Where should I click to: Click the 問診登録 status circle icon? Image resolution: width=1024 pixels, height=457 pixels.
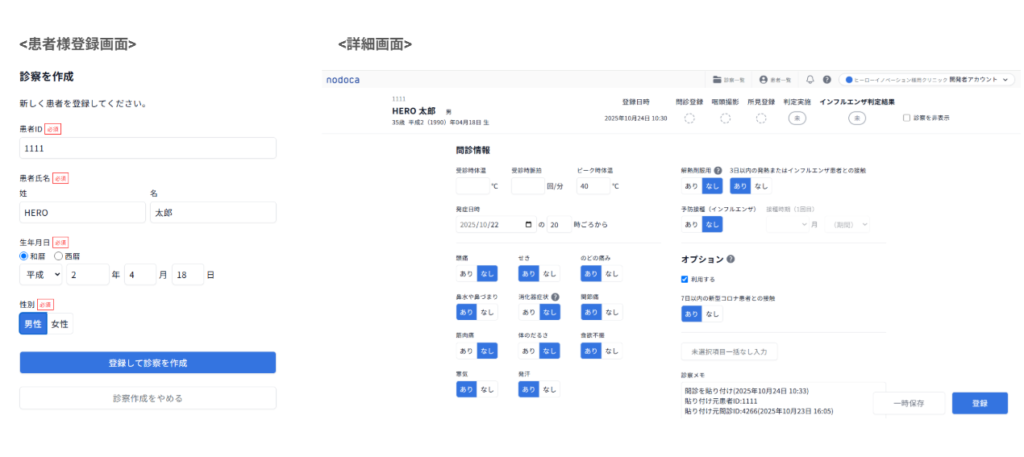click(689, 118)
